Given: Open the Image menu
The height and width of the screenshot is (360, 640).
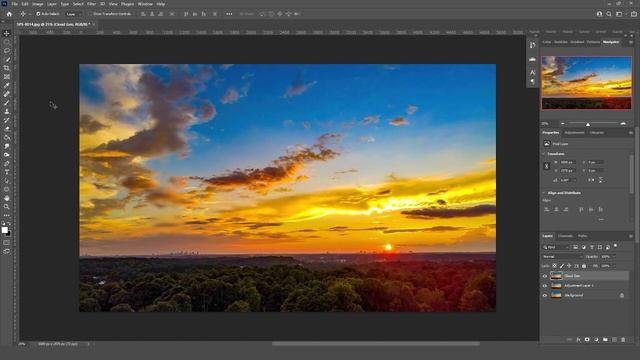Looking at the screenshot, I should (38, 4).
